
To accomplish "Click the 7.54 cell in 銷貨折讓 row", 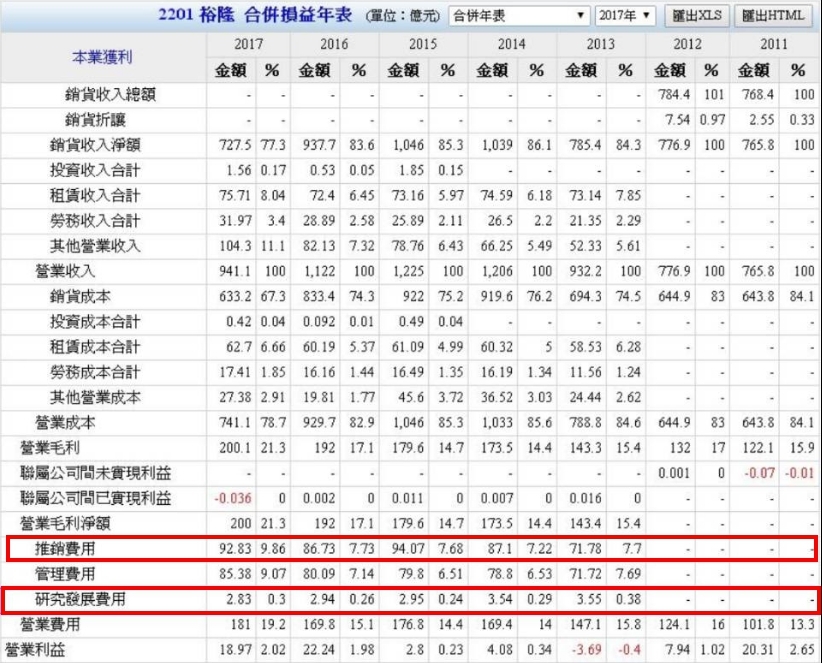I will pos(678,120).
